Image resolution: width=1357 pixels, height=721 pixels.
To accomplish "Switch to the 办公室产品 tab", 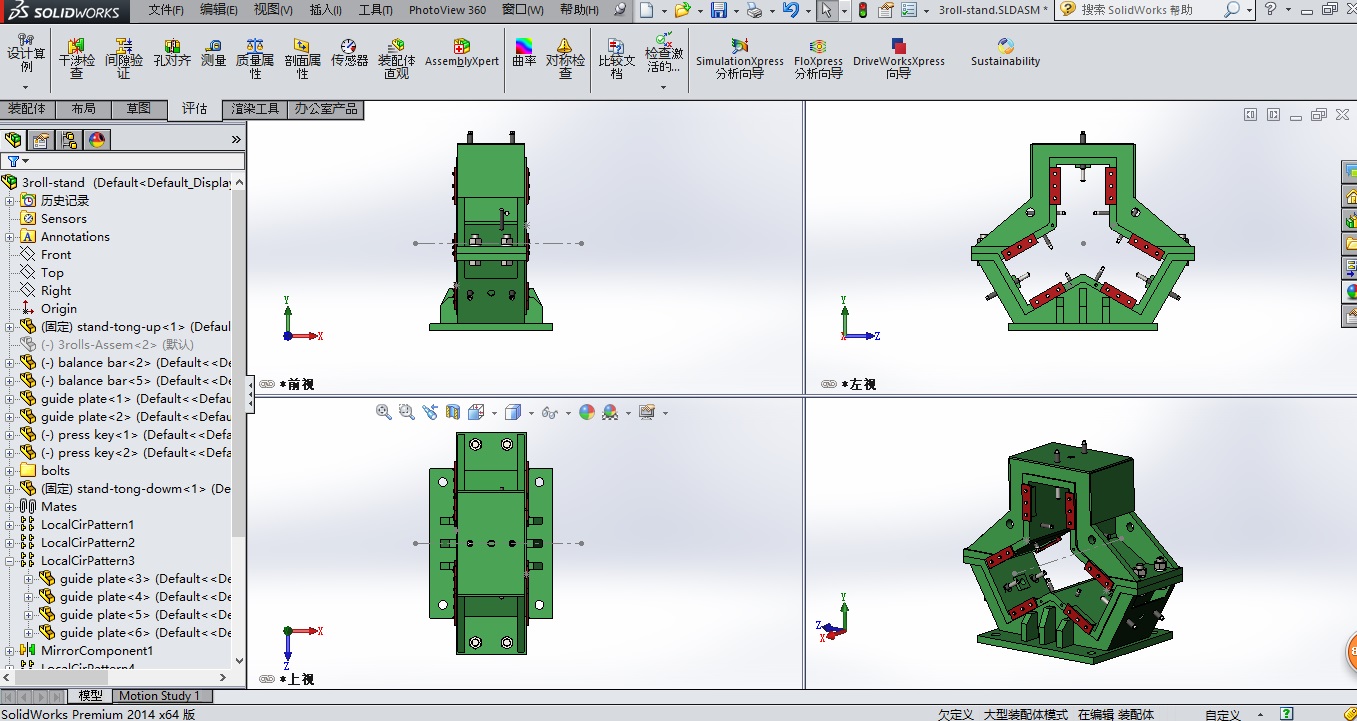I will click(x=325, y=109).
